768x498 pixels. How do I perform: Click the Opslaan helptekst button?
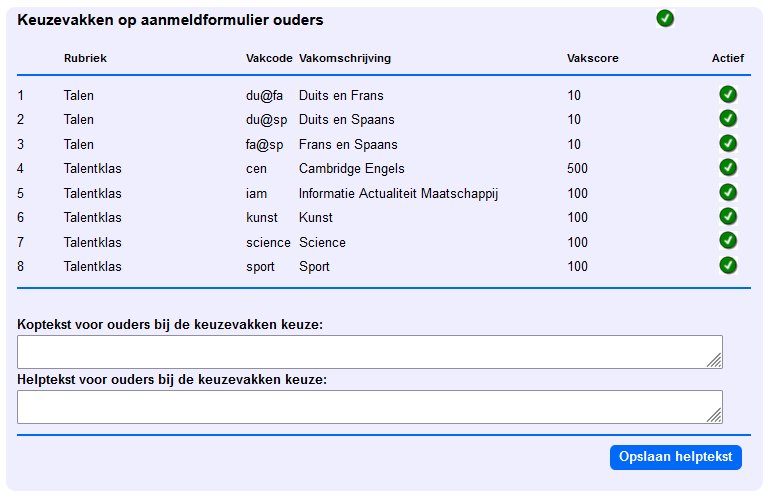(x=675, y=457)
